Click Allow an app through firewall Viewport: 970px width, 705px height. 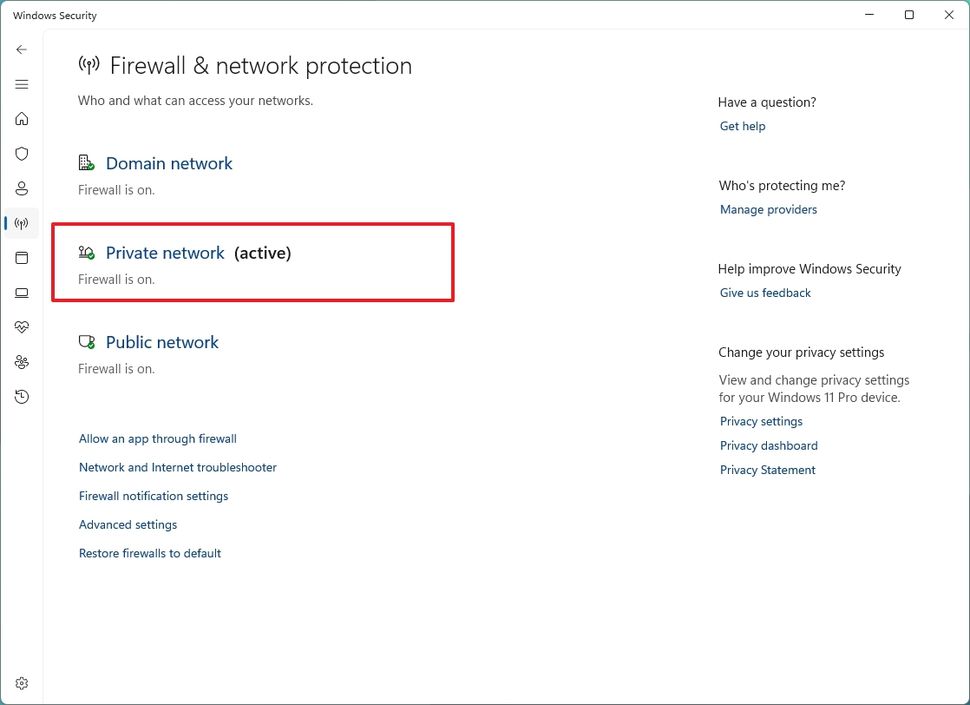(x=157, y=438)
